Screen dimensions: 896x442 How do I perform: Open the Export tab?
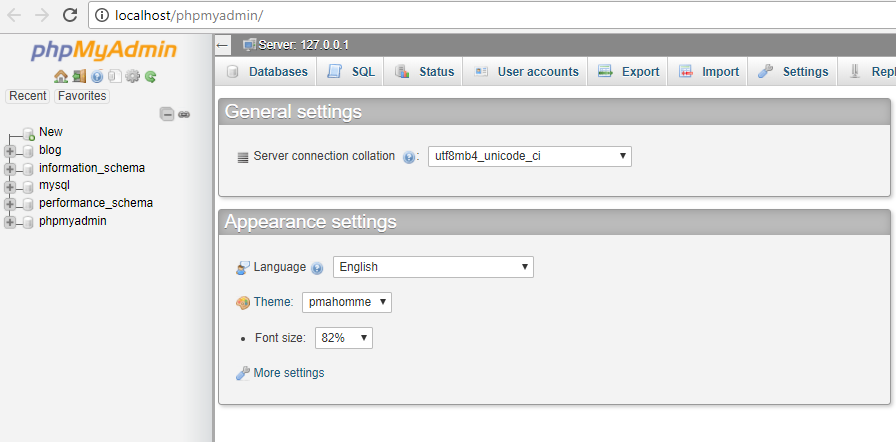click(x=628, y=72)
